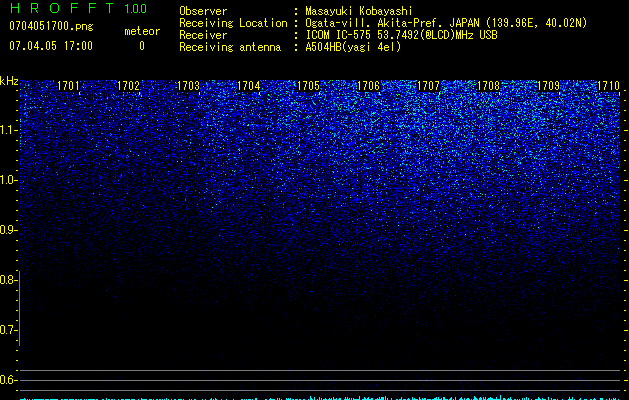Click time marker 1702

tap(128, 86)
